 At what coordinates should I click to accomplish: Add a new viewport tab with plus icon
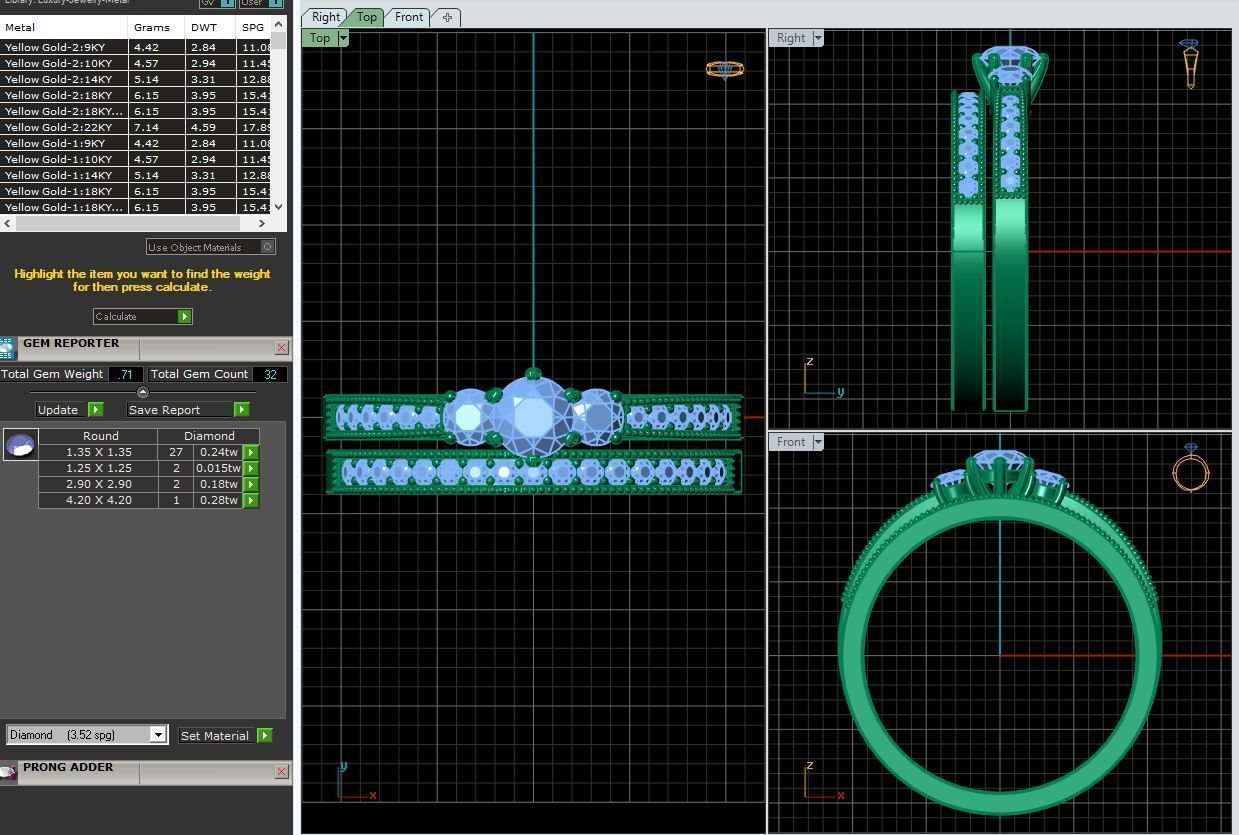(447, 17)
